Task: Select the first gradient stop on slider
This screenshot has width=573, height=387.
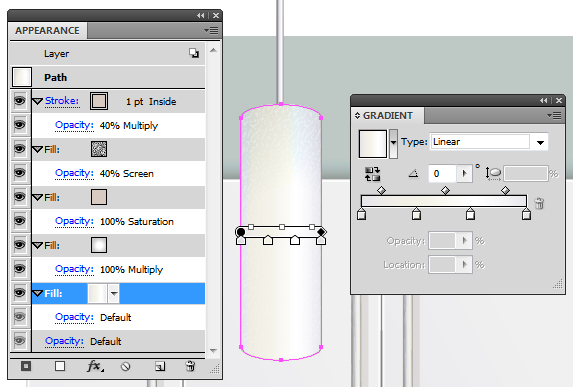Action: tap(361, 214)
